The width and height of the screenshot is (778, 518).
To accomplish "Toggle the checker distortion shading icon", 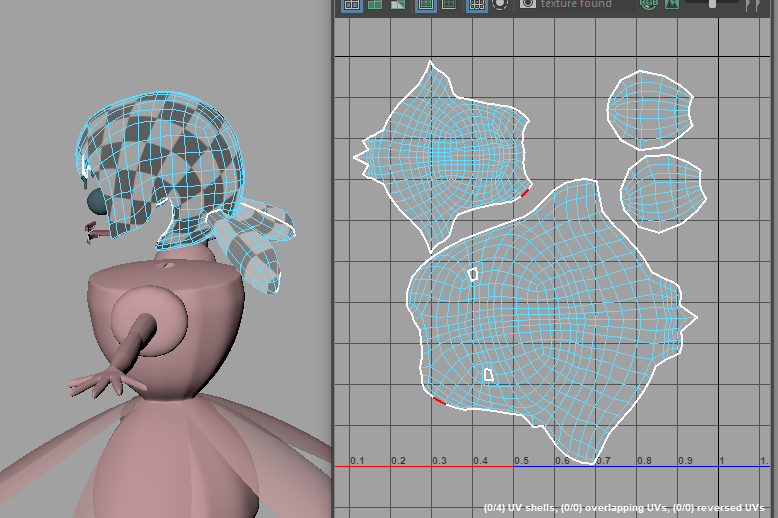I will tap(398, 5).
